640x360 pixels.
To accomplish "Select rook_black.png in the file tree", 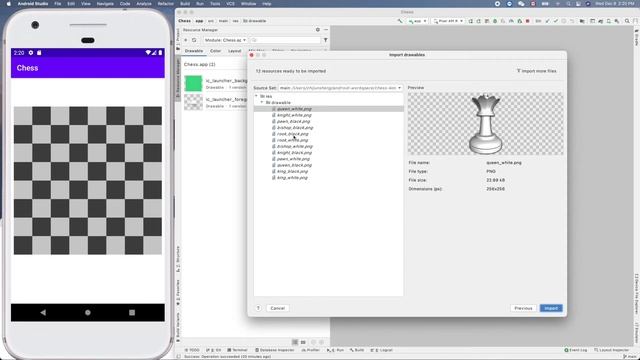I will 292,134.
